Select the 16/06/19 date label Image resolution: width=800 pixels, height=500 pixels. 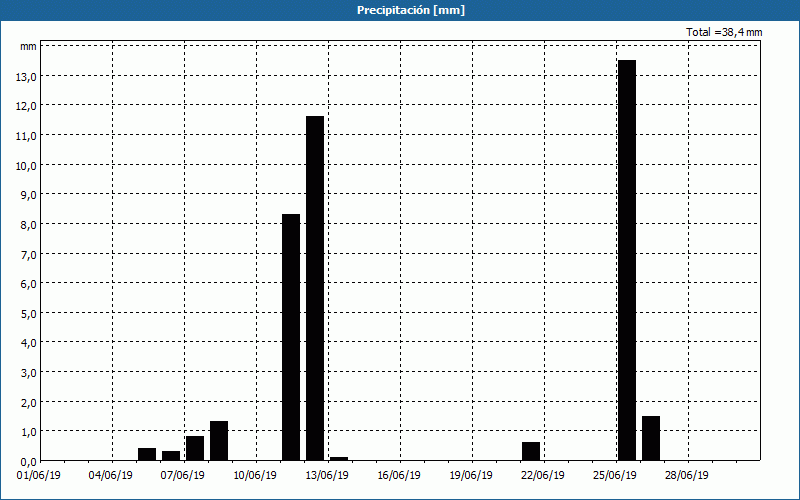[399, 476]
